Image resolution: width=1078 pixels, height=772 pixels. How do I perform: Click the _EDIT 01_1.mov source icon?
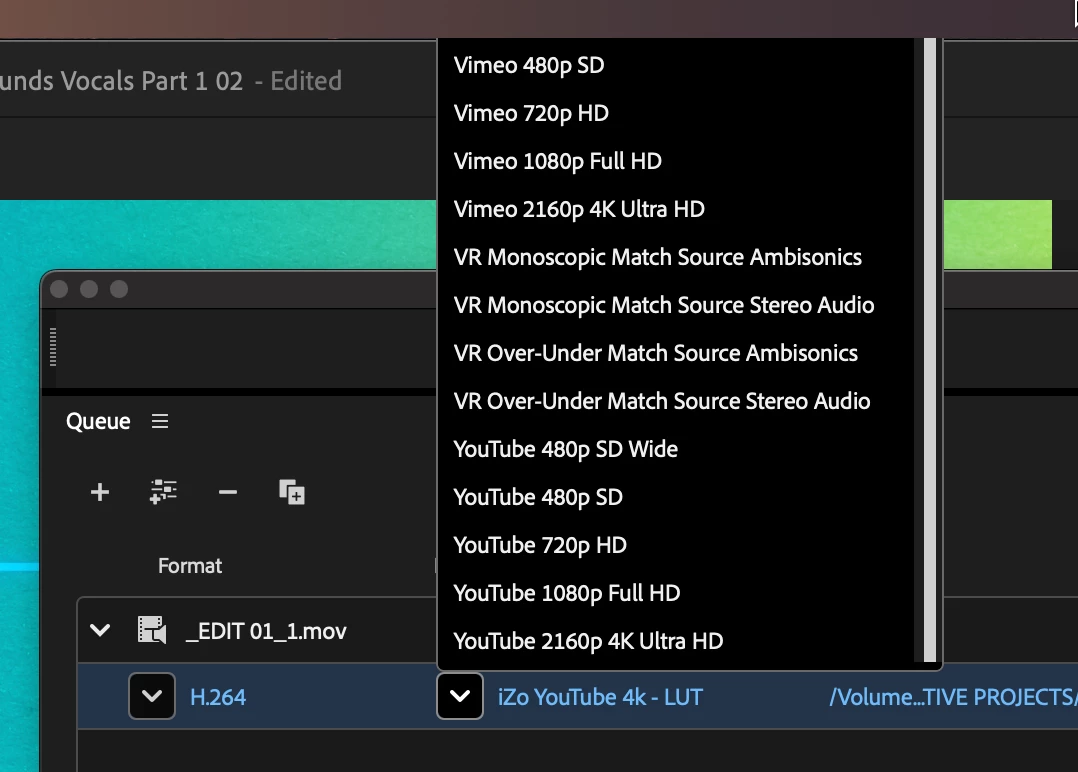[x=152, y=630]
